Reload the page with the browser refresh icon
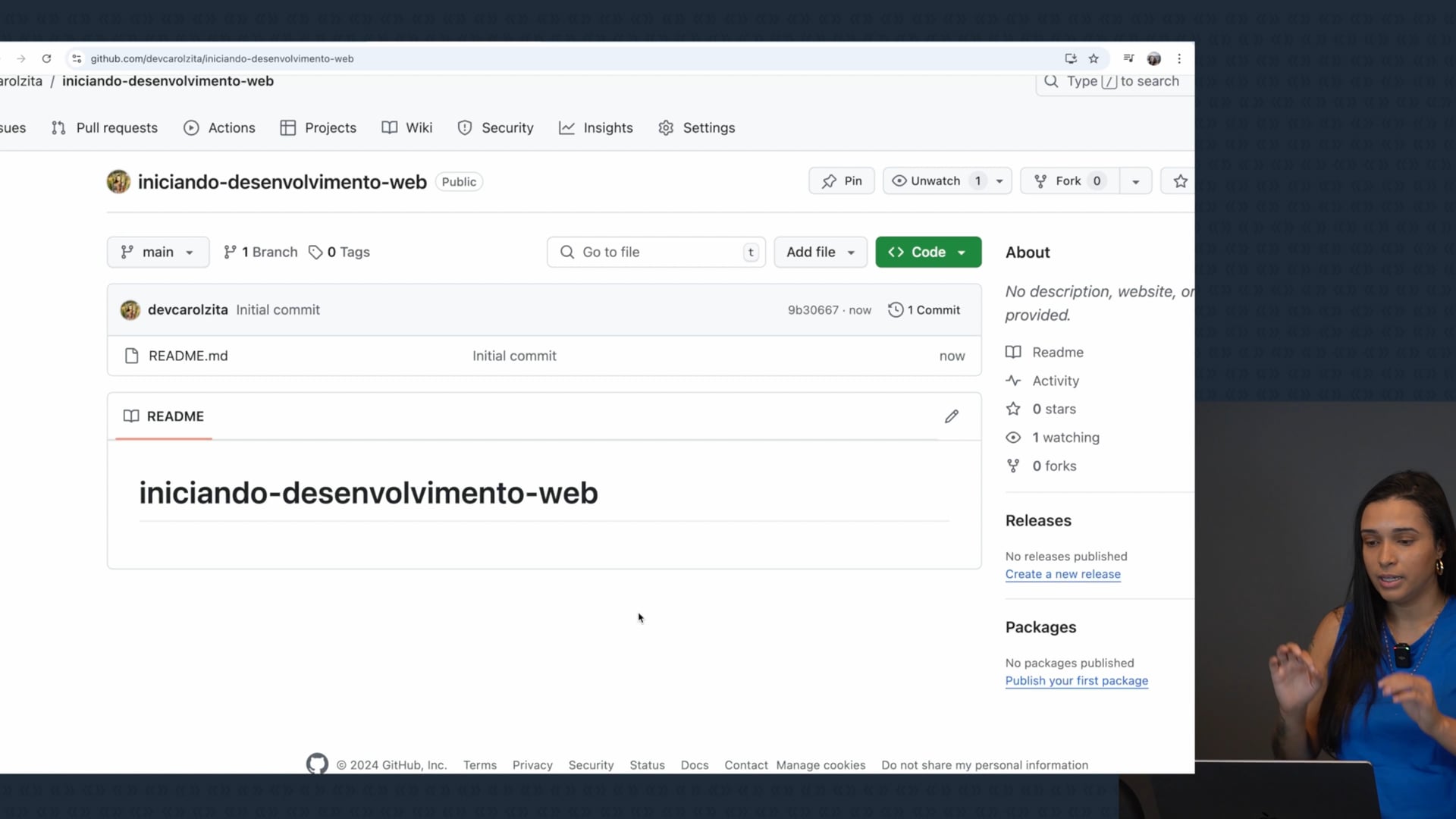The width and height of the screenshot is (1456, 819). 46,58
